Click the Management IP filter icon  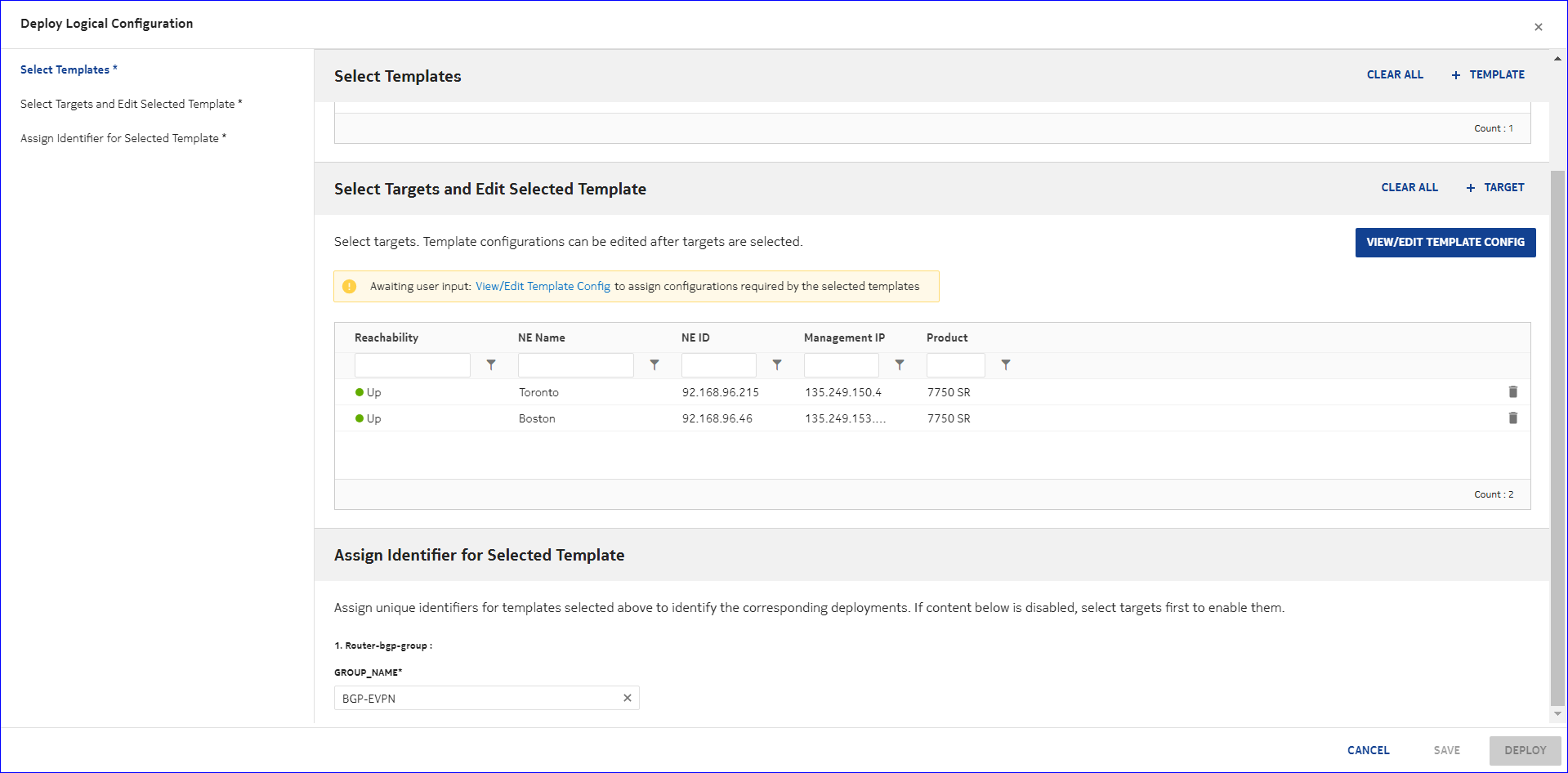coord(900,365)
